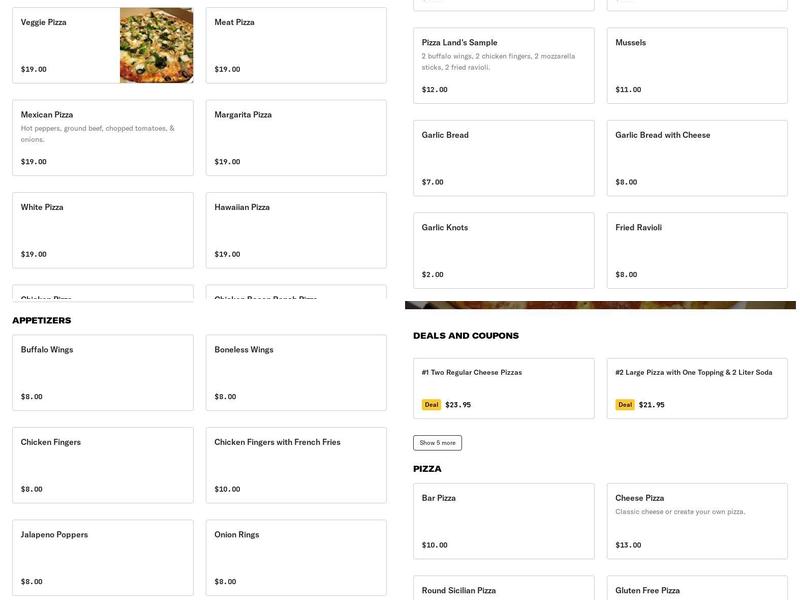Open the Bar Pizza listing
This screenshot has height=600, width=800.
pyautogui.click(x=505, y=520)
